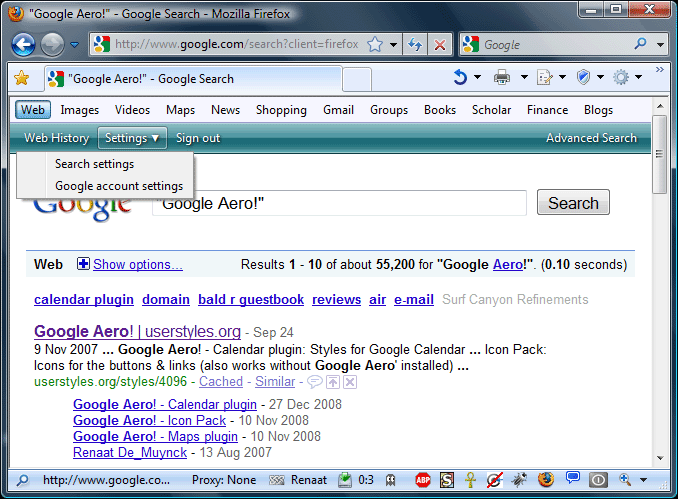
Task: Open the back/forward history dropdown arrow
Action: pos(74,44)
